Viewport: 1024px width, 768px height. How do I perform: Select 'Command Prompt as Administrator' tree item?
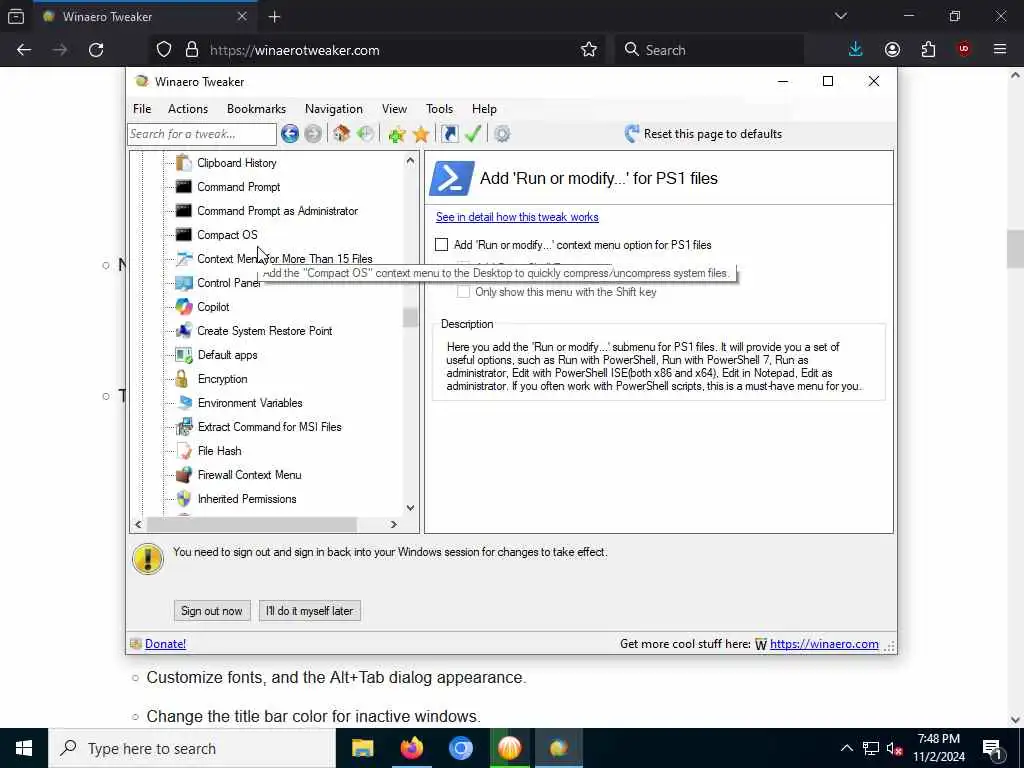pyautogui.click(x=278, y=211)
